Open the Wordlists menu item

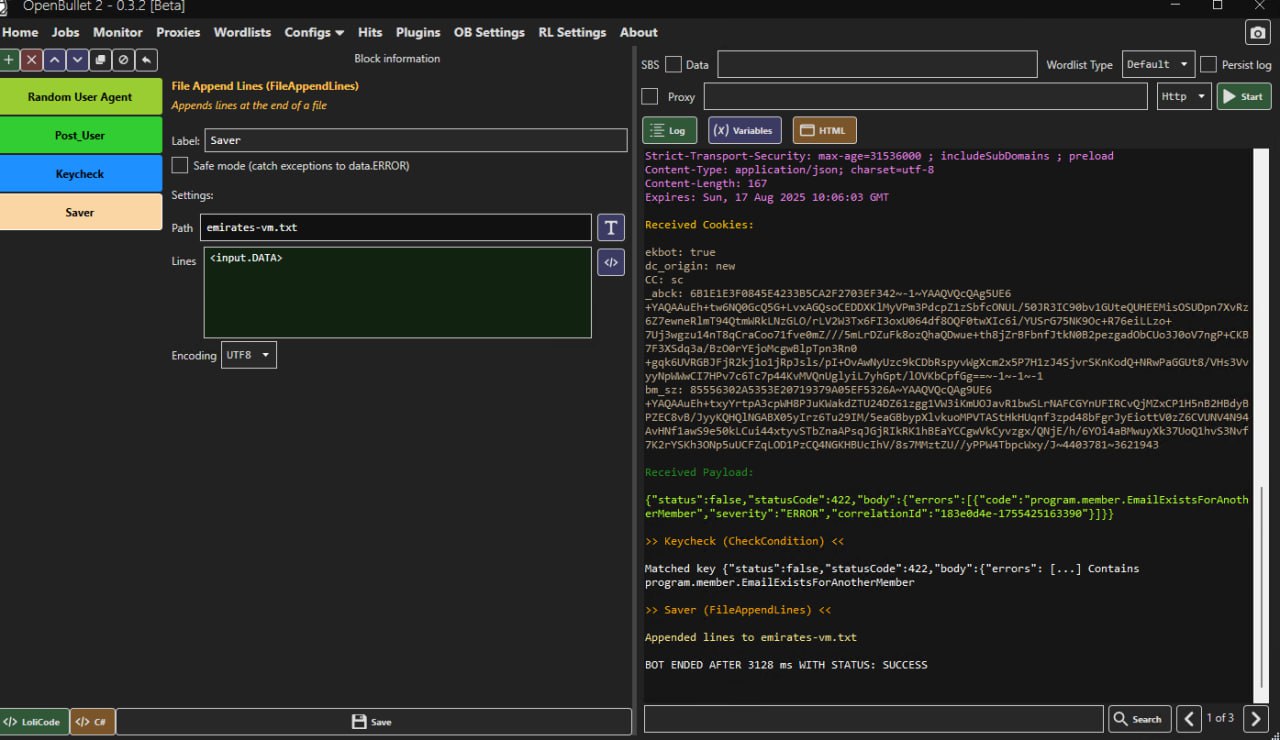tap(242, 32)
